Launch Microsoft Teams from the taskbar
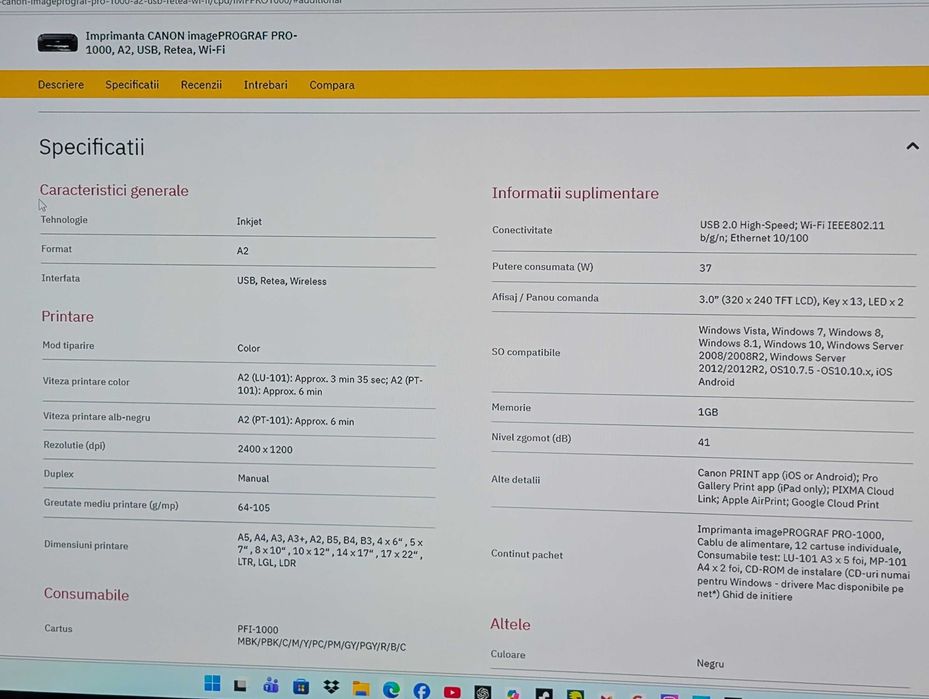The width and height of the screenshot is (929, 699). pyautogui.click(x=271, y=686)
